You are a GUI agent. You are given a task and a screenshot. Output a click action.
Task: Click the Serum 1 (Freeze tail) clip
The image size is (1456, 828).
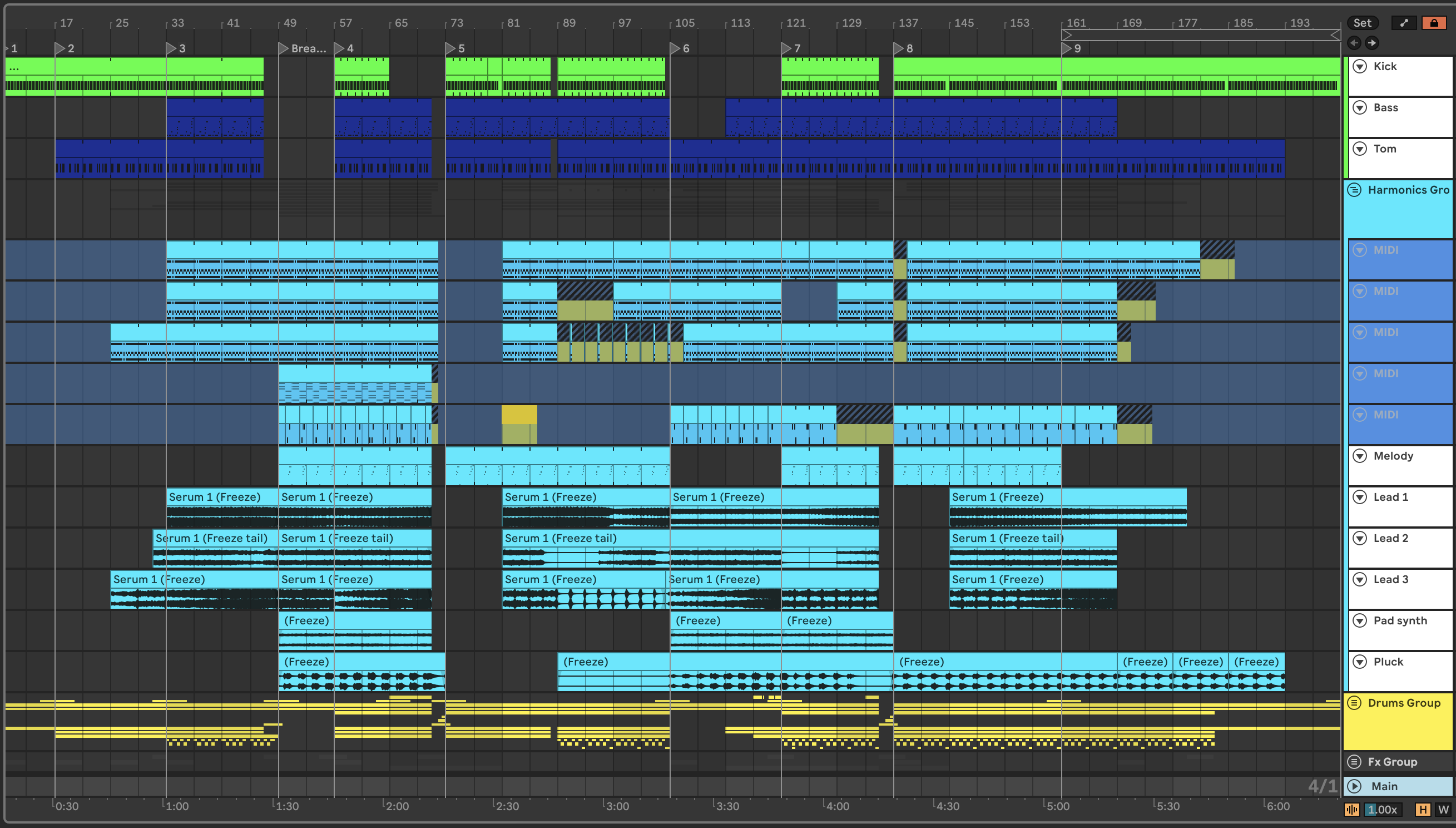[x=211, y=539]
